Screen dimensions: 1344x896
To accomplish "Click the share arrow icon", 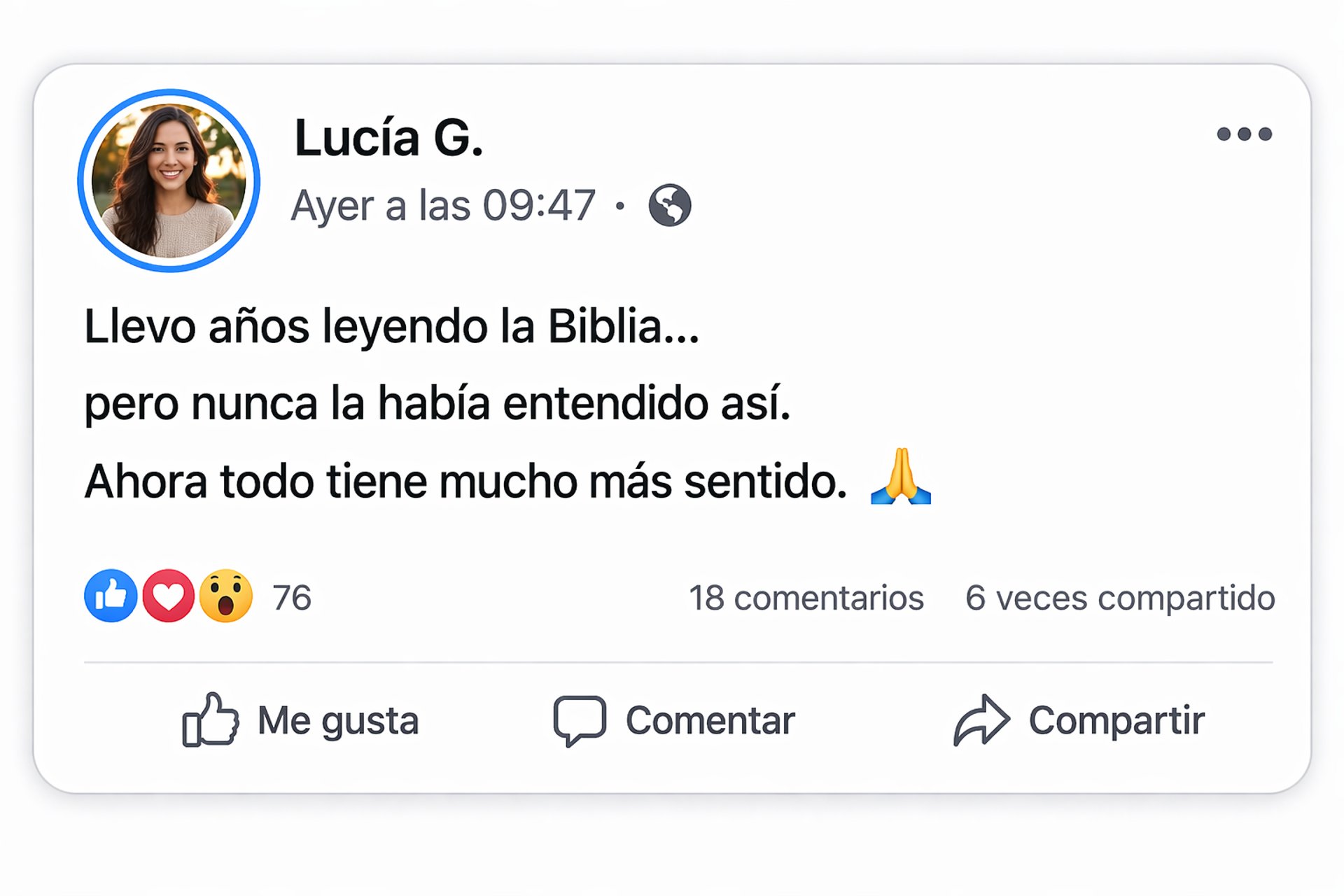I will tap(981, 720).
